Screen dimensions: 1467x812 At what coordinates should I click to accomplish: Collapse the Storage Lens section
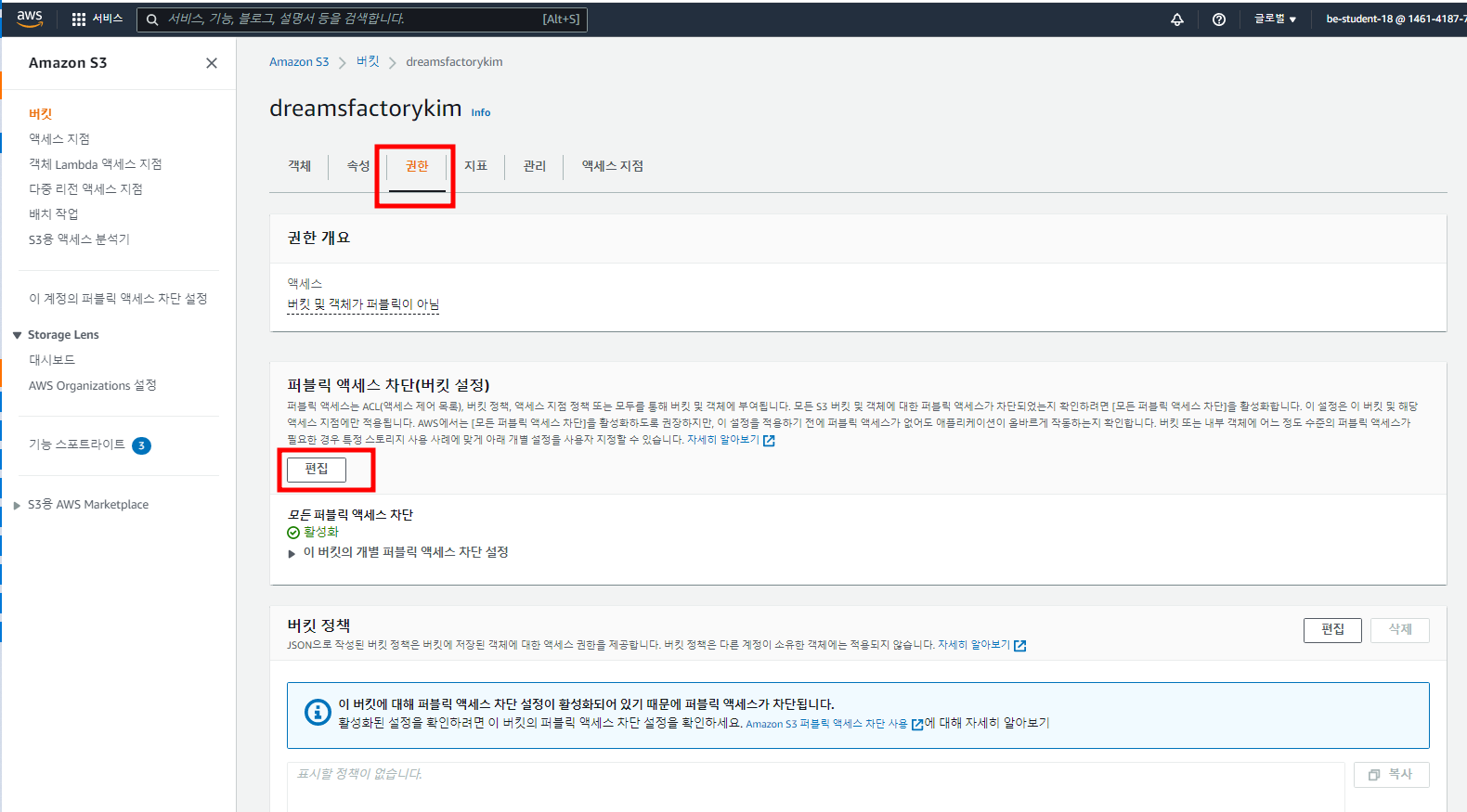pos(17,335)
